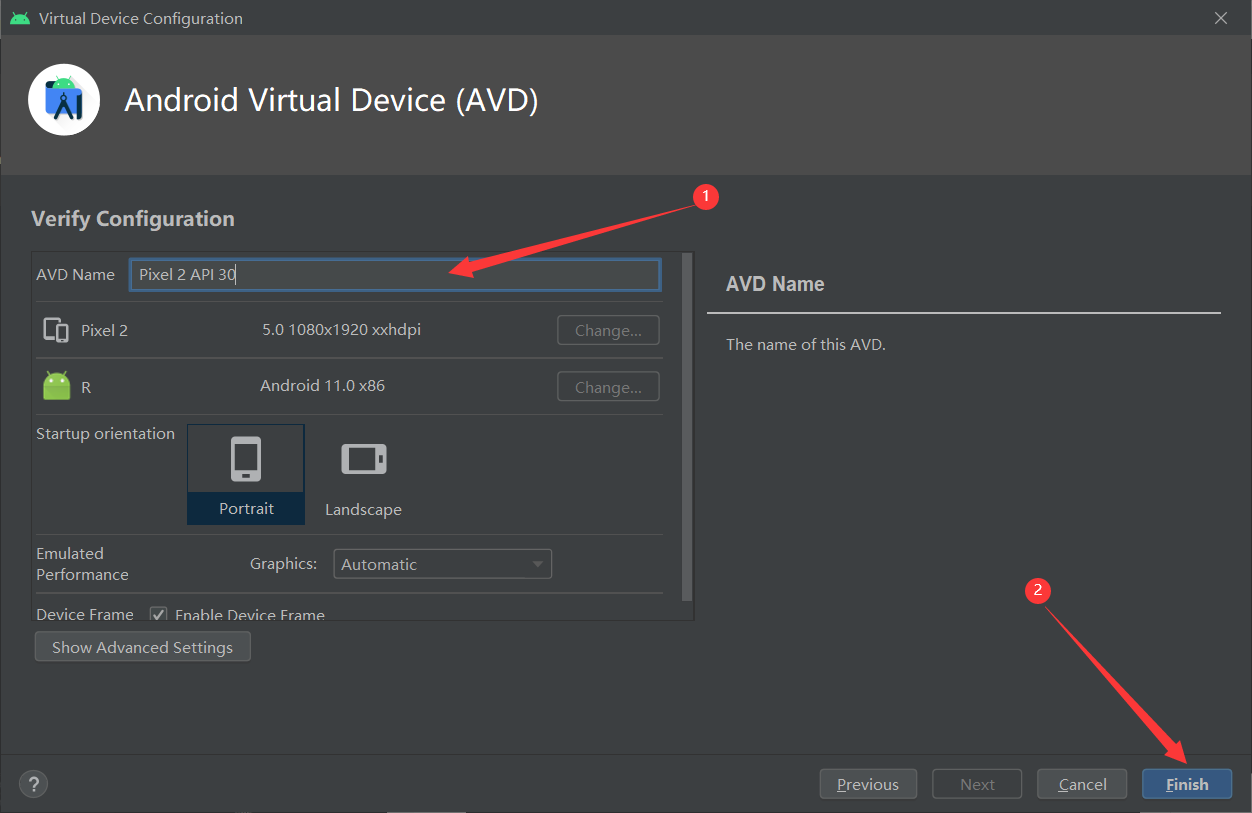Click the red arrow marker labeled 1

706,197
